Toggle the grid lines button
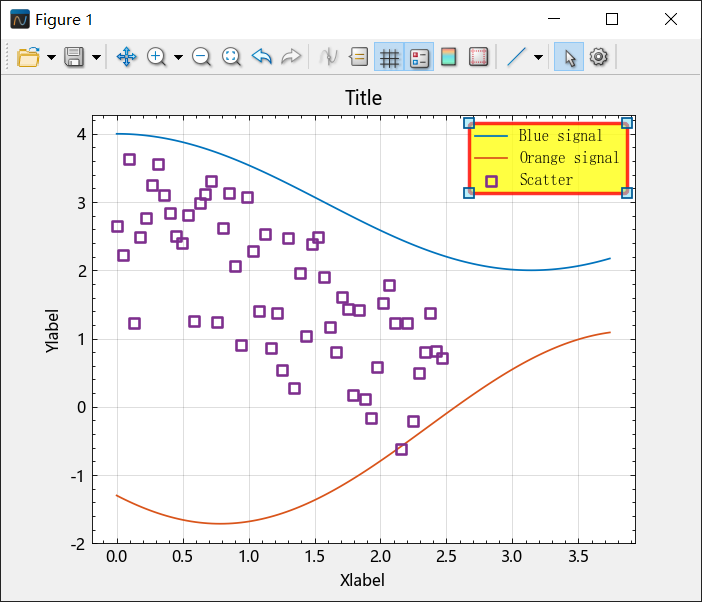The width and height of the screenshot is (702, 602). [389, 57]
